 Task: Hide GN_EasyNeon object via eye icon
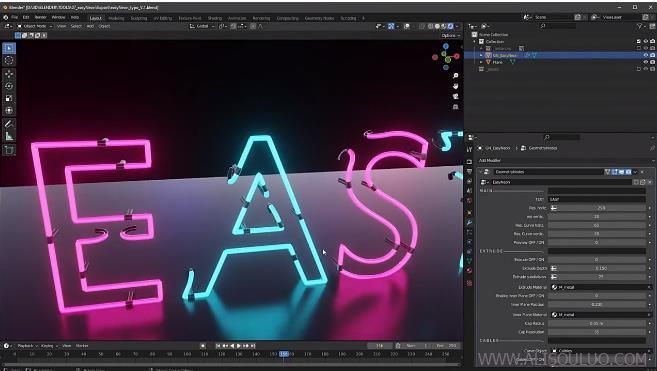pyautogui.click(x=645, y=55)
